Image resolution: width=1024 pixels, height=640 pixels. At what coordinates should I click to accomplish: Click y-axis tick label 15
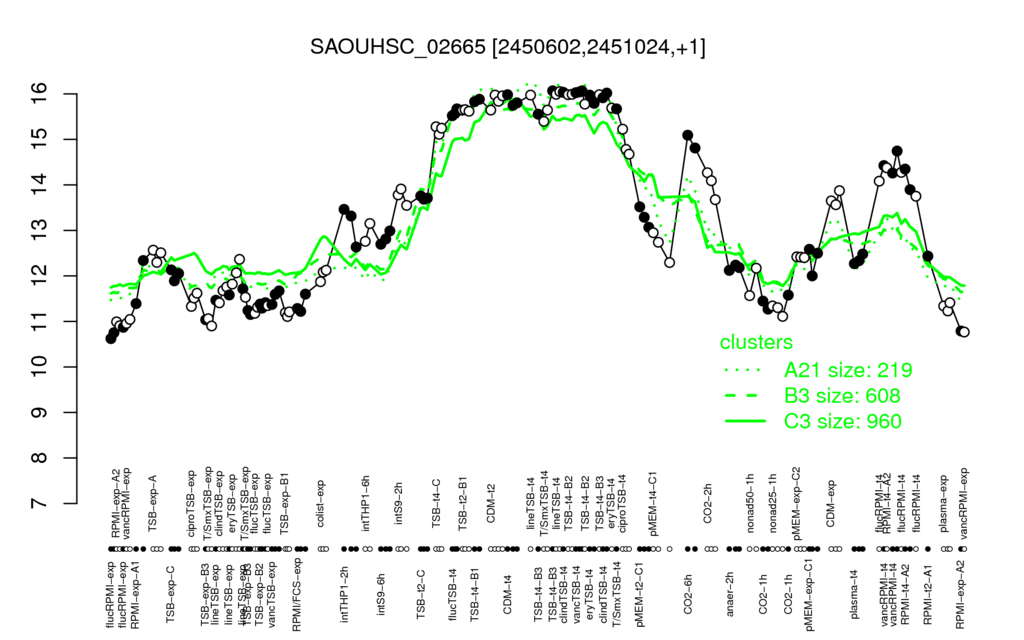point(39,139)
